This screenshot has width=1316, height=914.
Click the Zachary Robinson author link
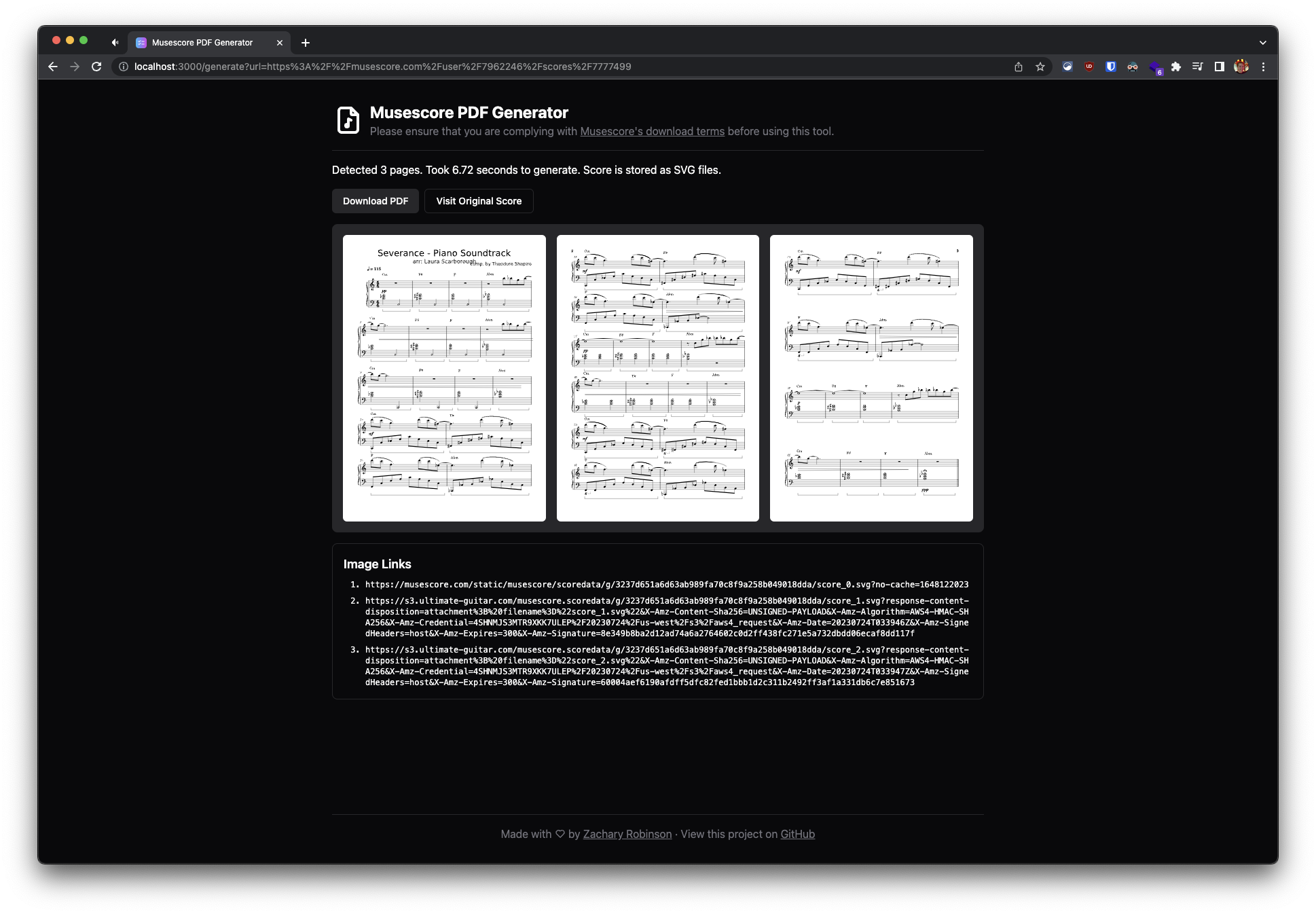628,834
